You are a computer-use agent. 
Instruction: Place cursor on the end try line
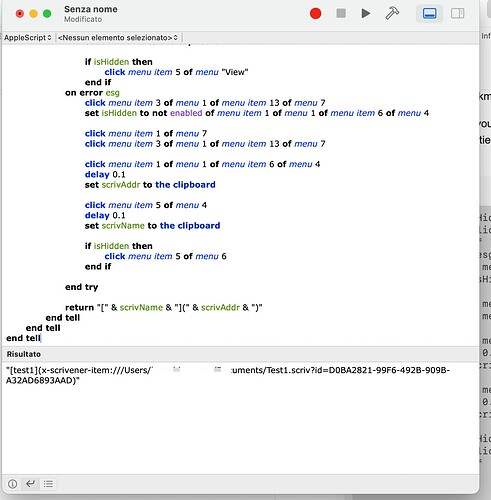[x=82, y=287]
